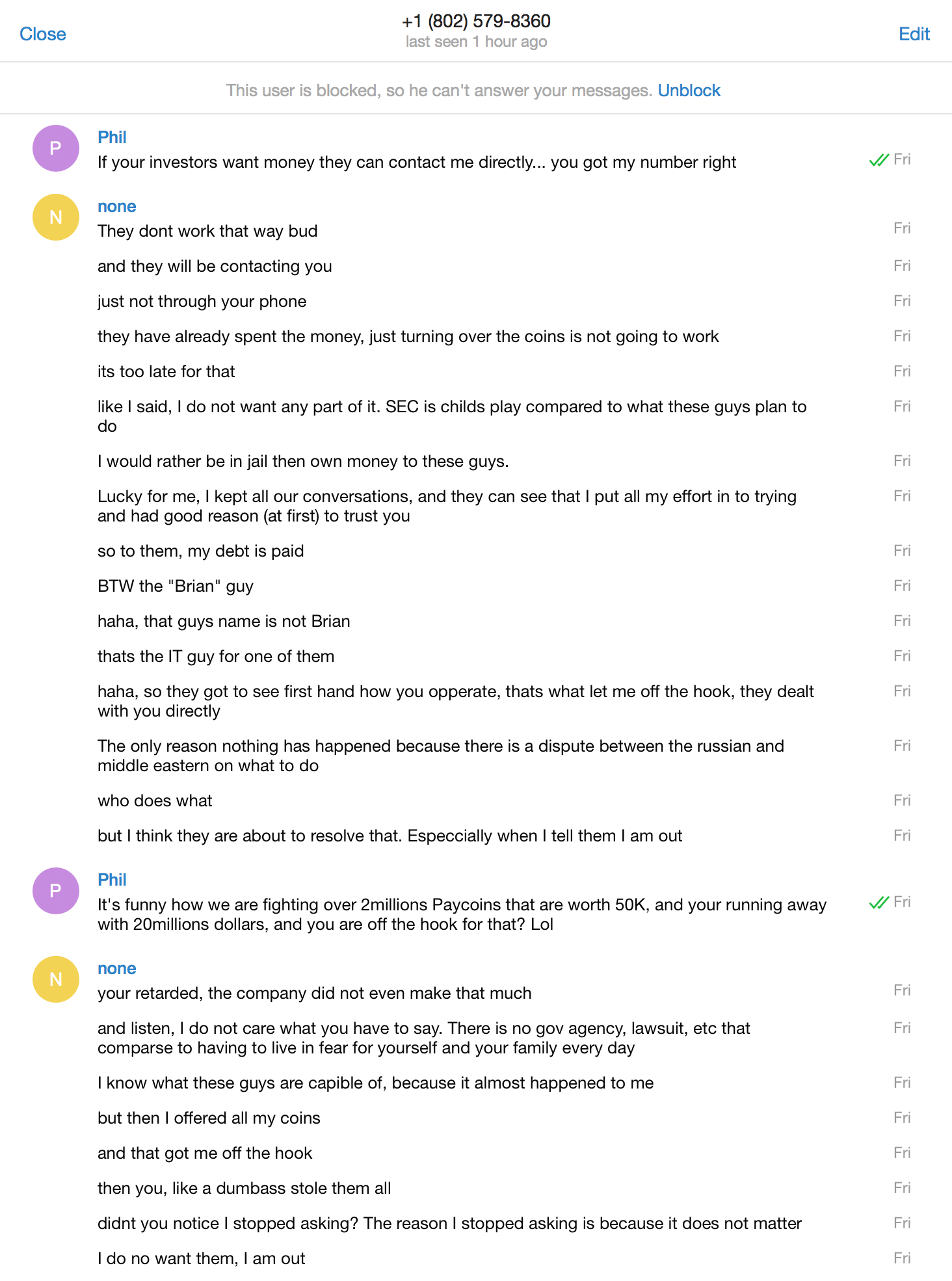
Task: Select the message 'BTW the "Brian" guy'
Action: coord(176,586)
